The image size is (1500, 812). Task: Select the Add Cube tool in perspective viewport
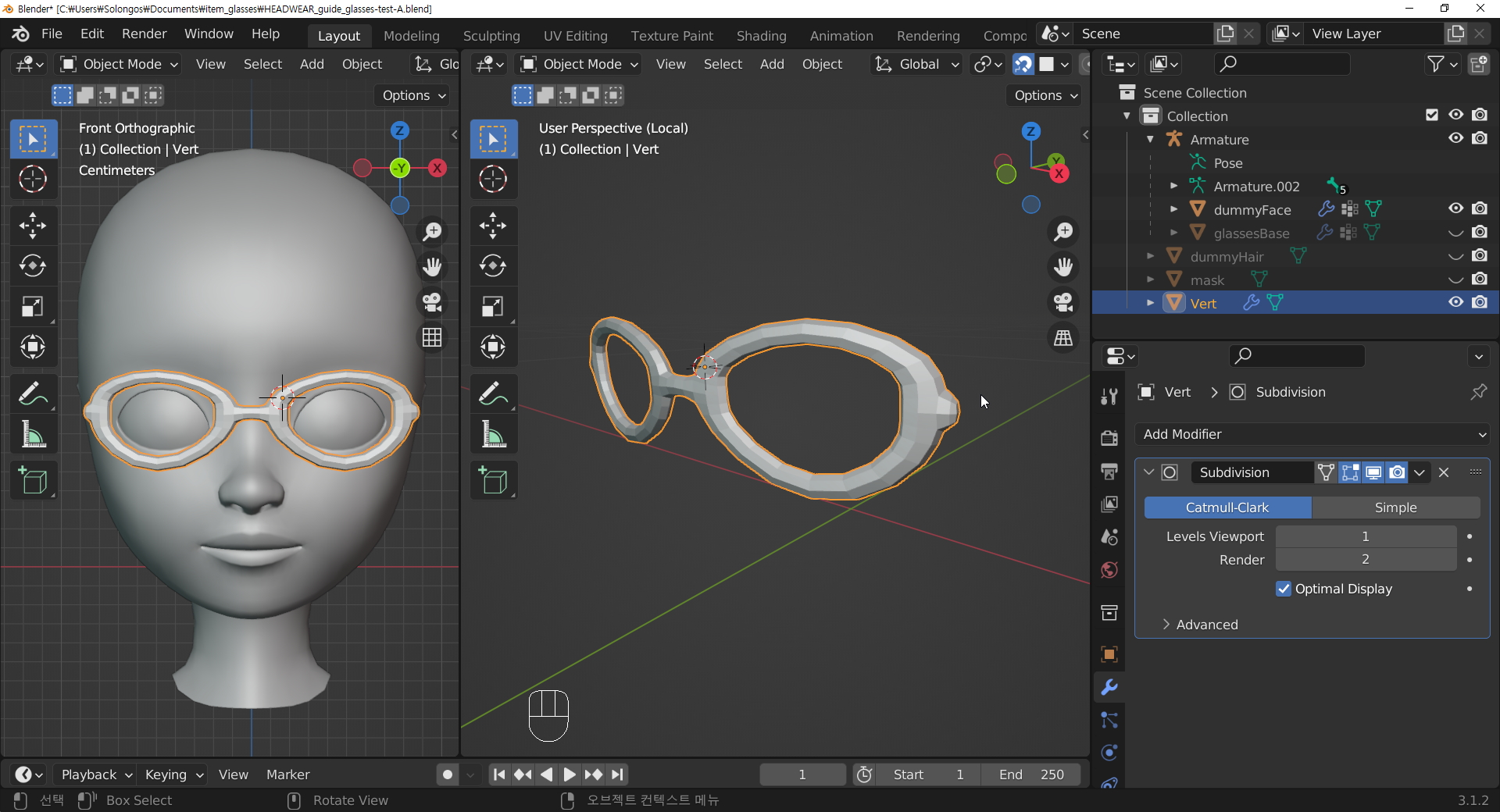493,481
